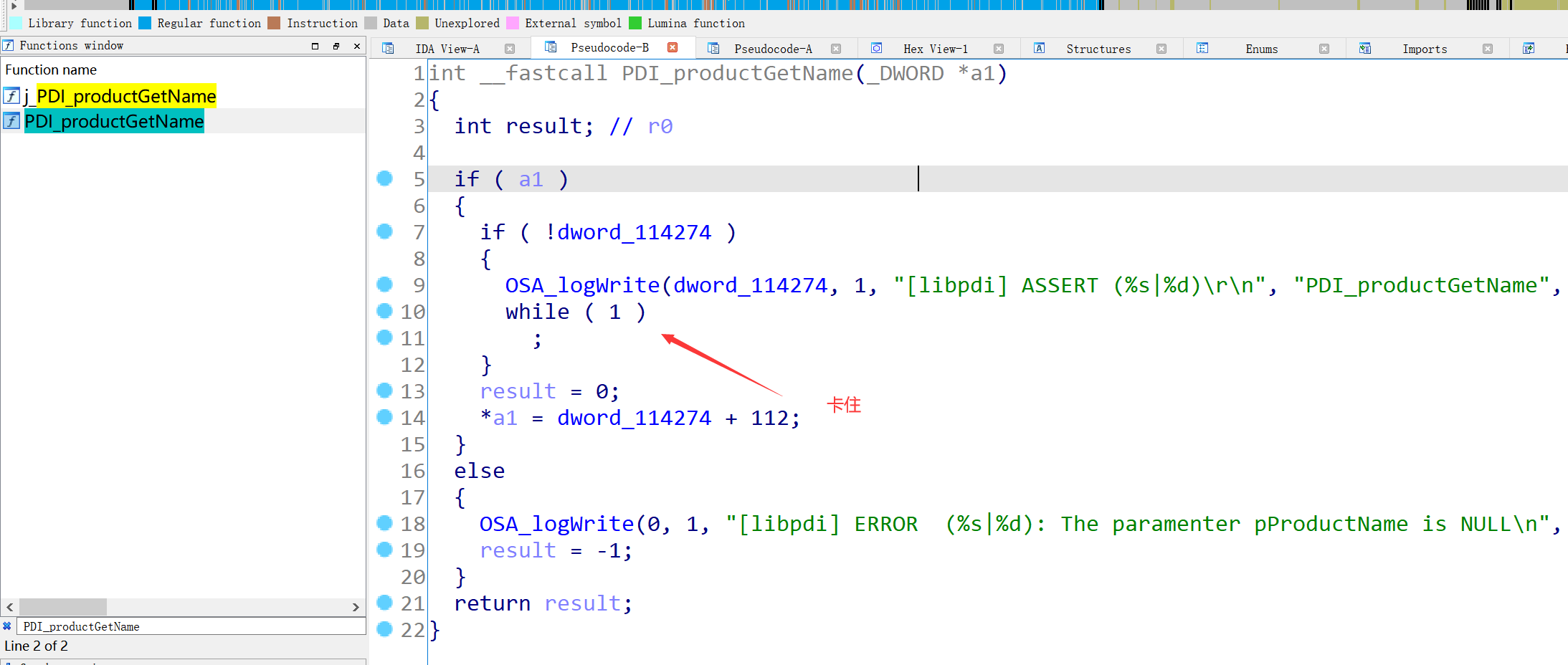
Task: Click OSA_logWrite call on line 18
Action: click(x=556, y=524)
